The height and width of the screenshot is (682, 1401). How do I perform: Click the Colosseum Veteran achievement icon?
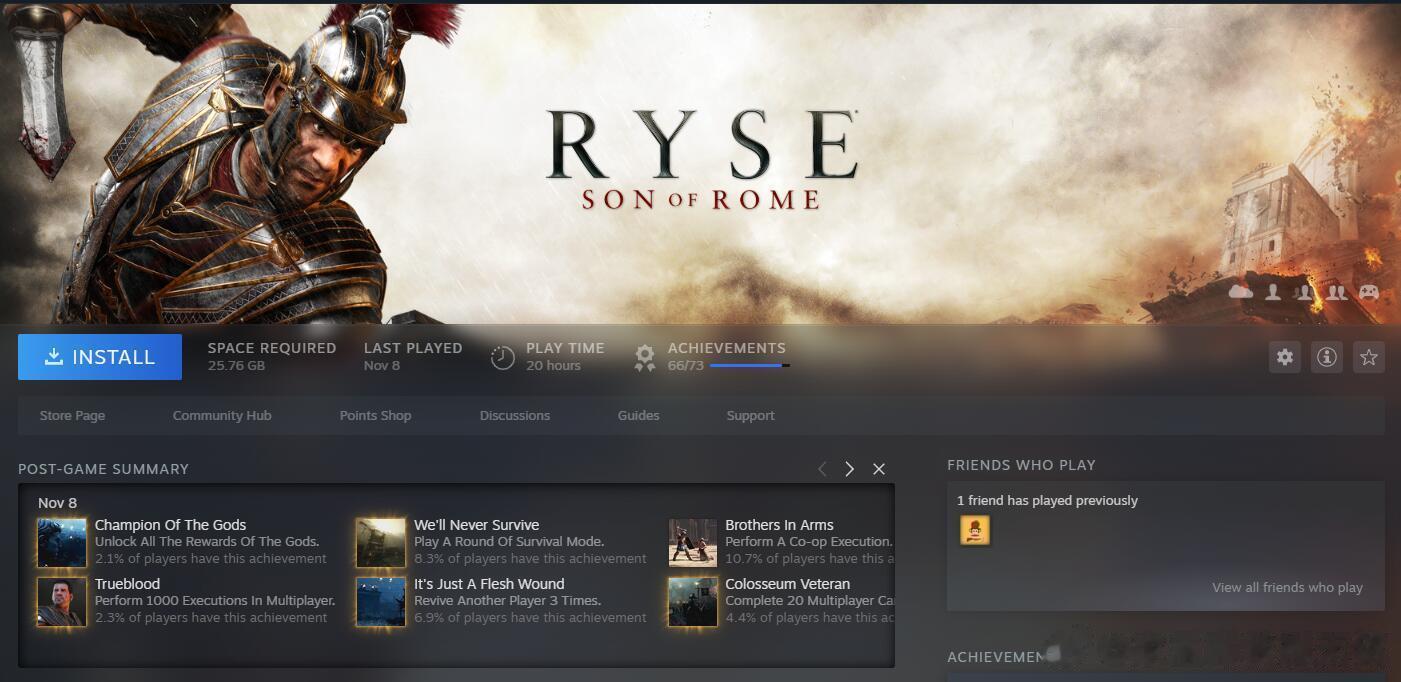[693, 602]
